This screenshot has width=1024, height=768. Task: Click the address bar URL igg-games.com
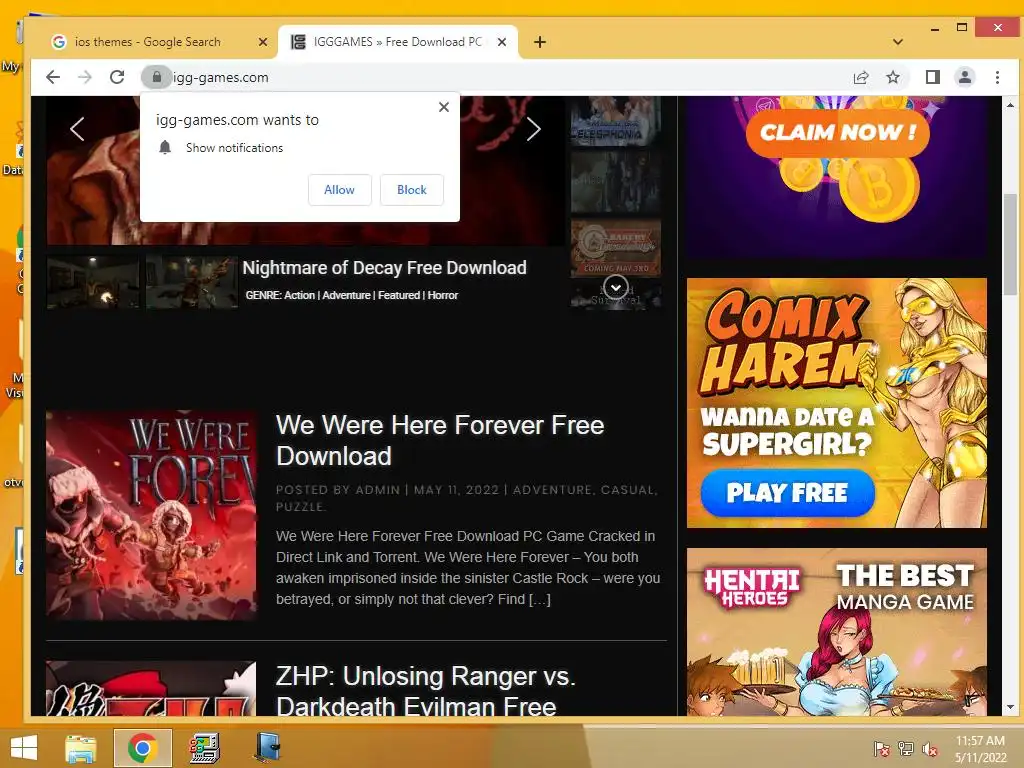coord(221,77)
